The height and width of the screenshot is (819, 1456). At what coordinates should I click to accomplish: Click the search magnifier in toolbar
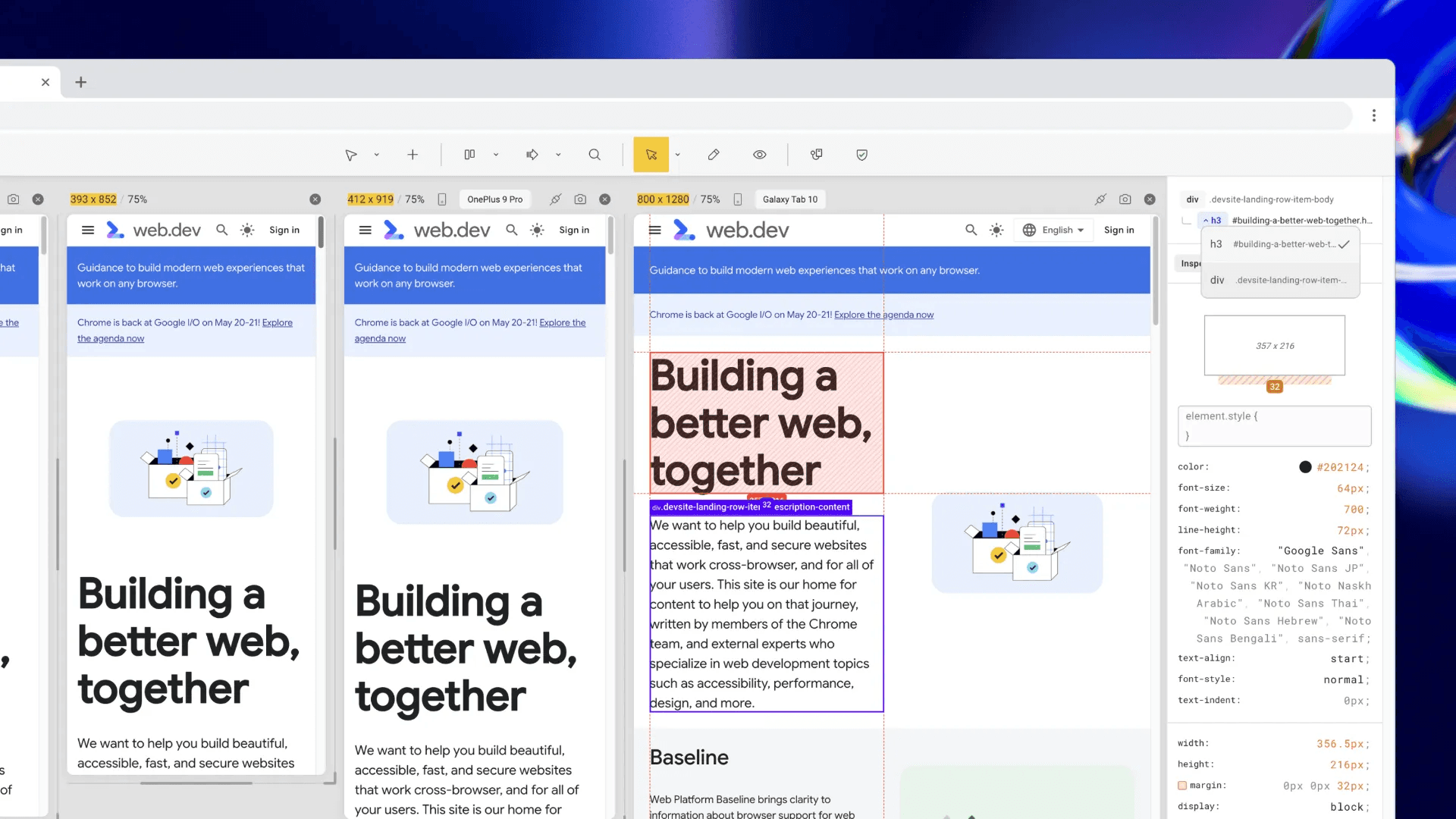tap(595, 155)
